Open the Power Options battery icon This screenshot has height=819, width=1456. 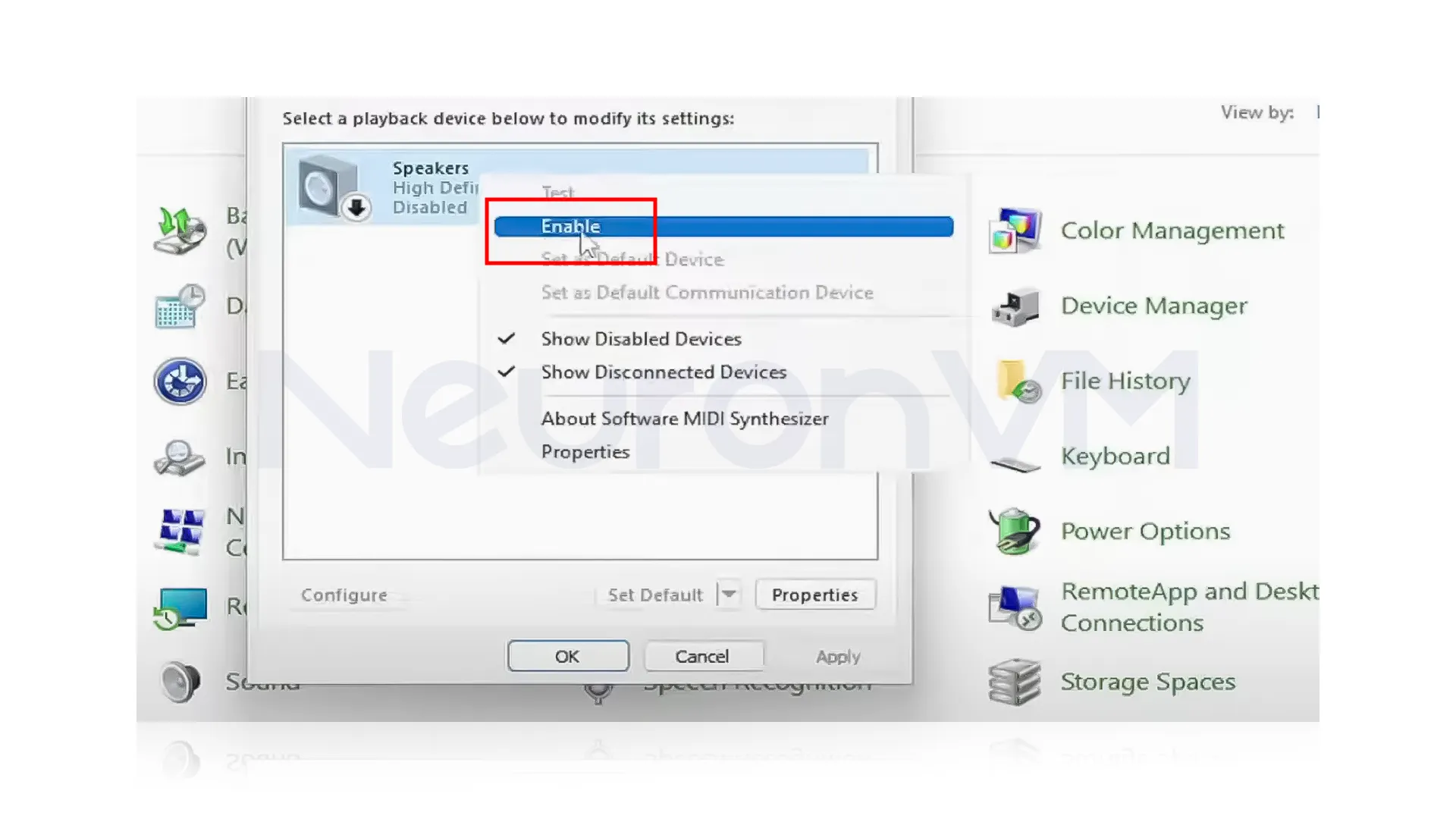point(1015,531)
